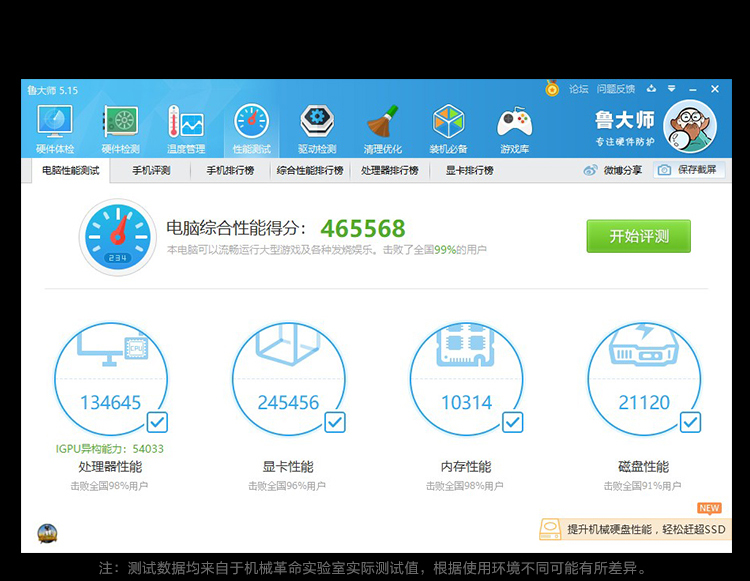Select the 性能测试 performance test icon
The image size is (750, 581).
[x=252, y=128]
